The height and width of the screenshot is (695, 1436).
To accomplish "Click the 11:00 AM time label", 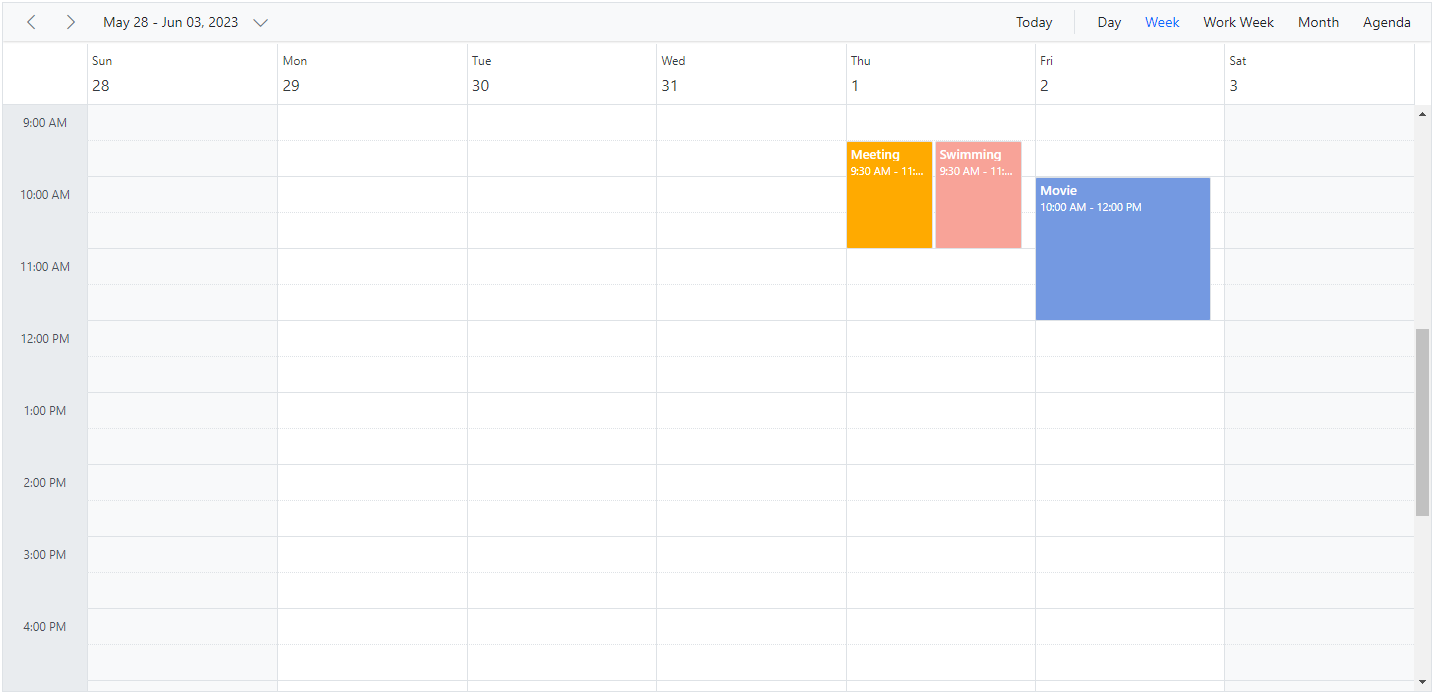I will [45, 267].
